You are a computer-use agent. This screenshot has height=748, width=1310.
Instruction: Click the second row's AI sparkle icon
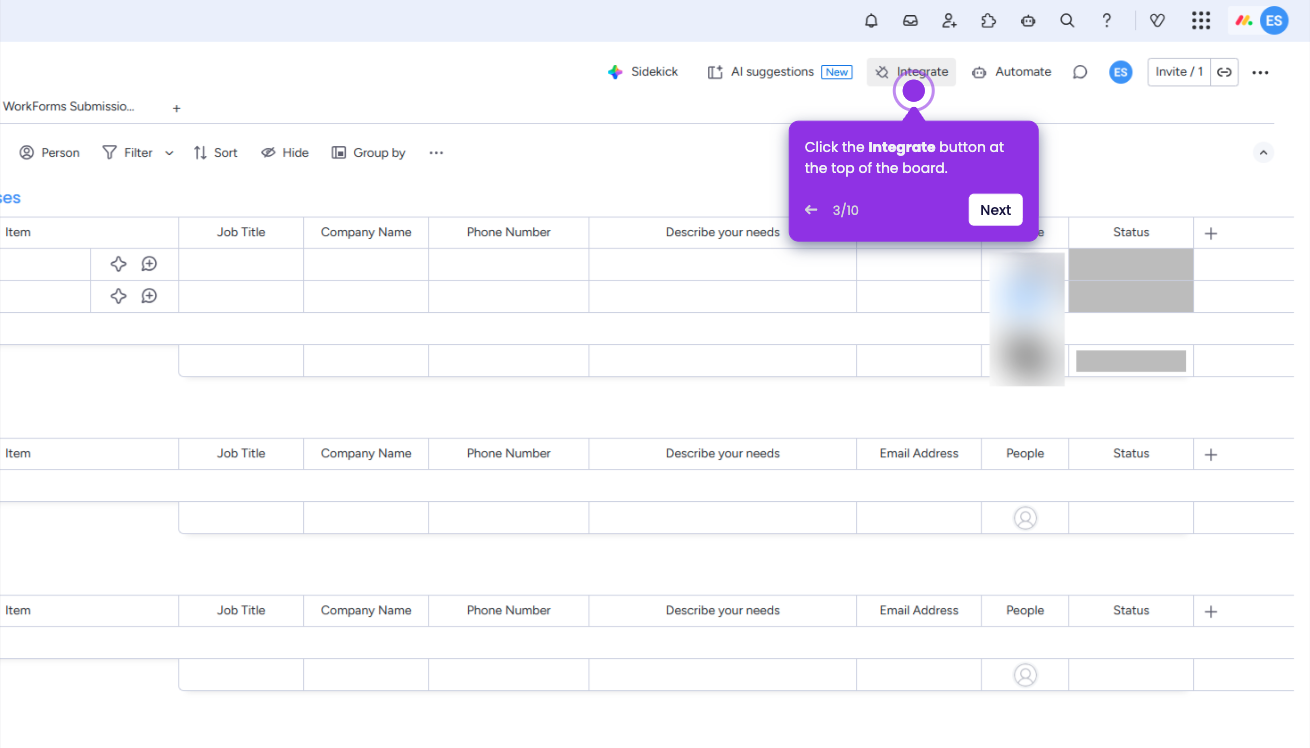click(x=118, y=296)
